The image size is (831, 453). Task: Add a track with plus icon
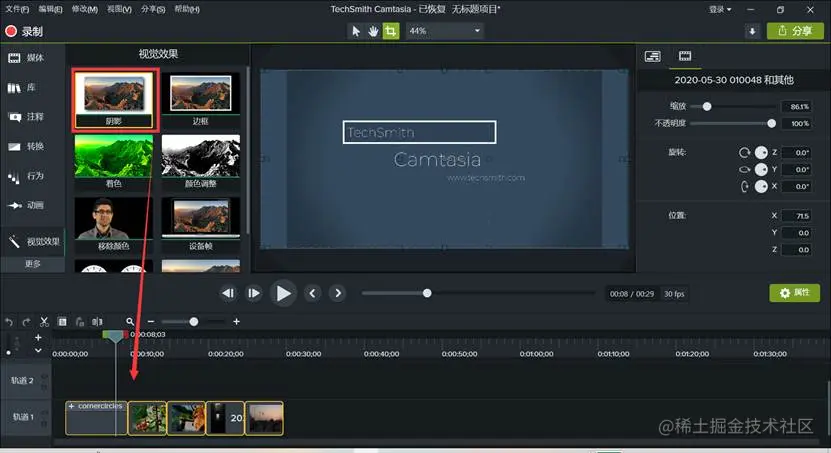pos(38,337)
